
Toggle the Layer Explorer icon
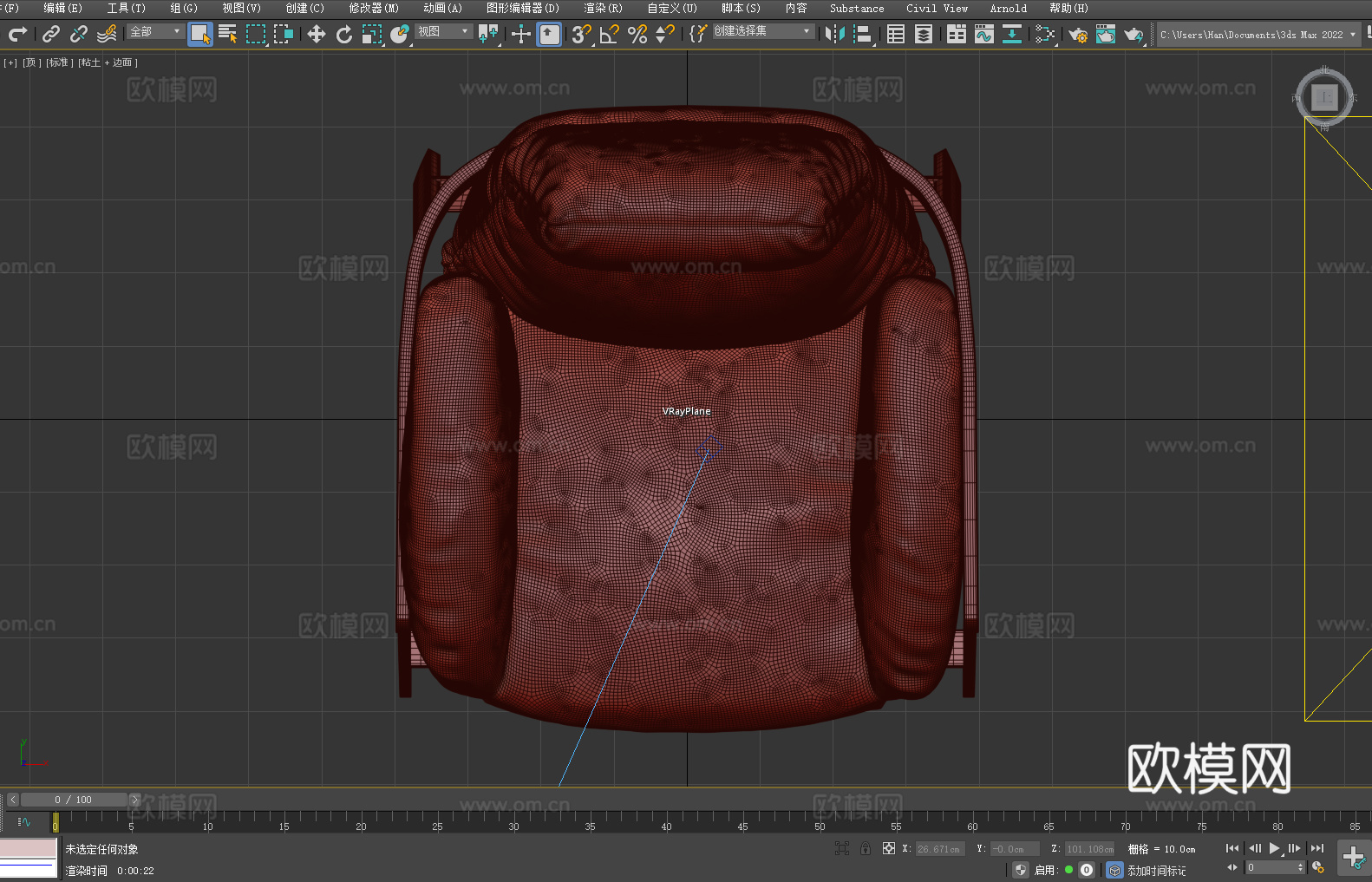point(924,34)
